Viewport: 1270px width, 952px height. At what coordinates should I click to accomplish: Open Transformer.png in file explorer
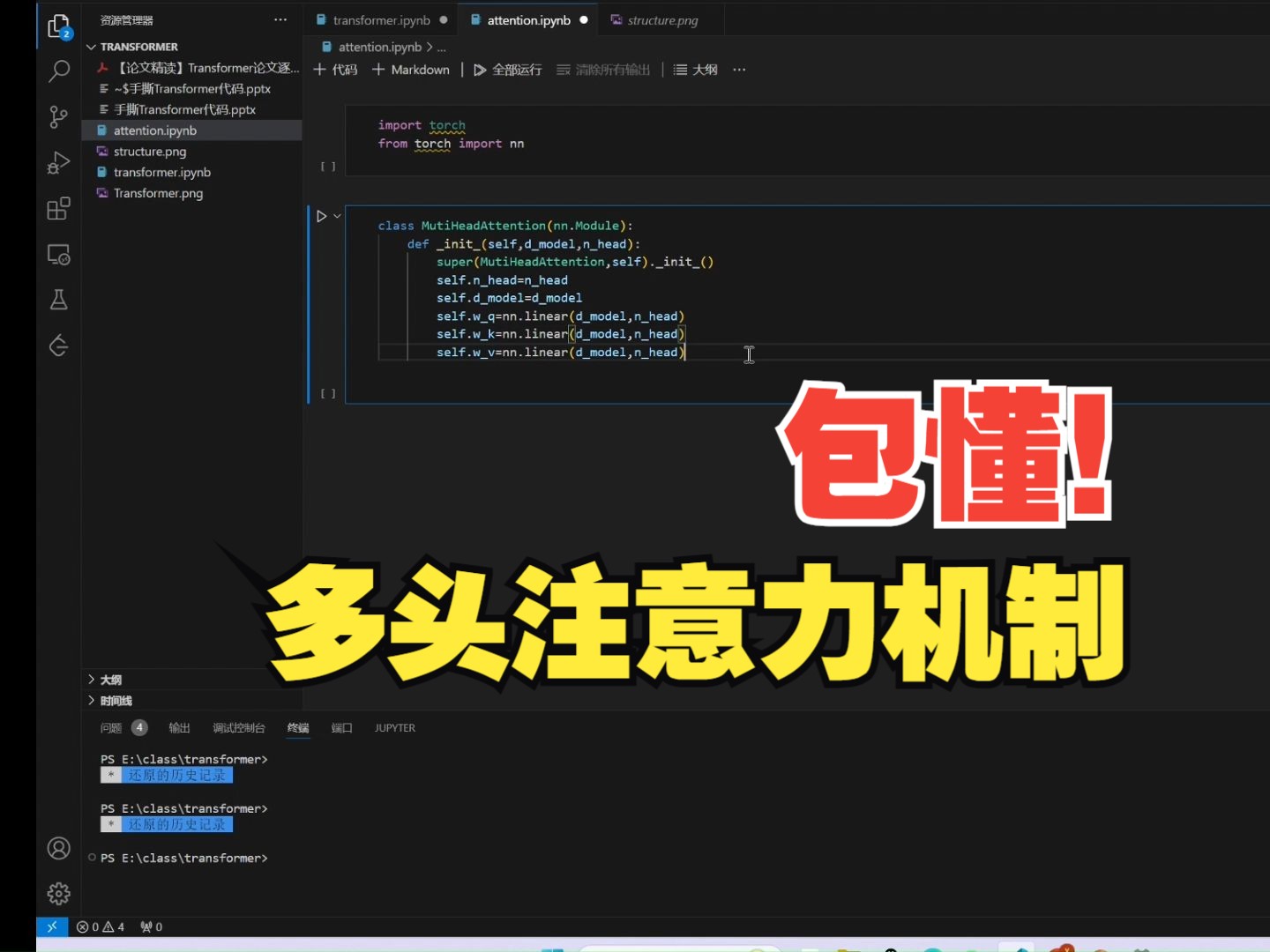click(192, 193)
